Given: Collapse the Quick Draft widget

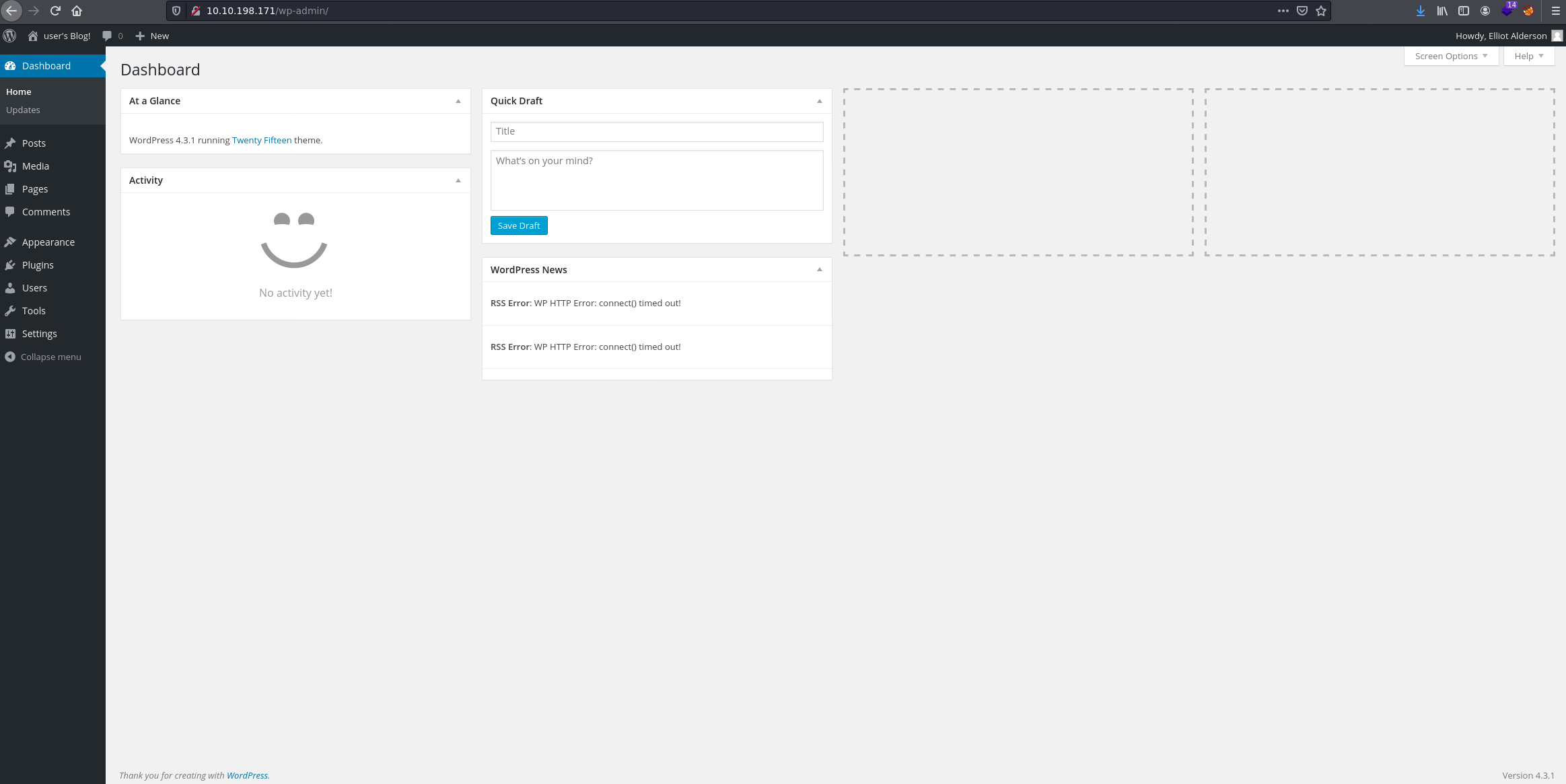Looking at the screenshot, I should (819, 101).
